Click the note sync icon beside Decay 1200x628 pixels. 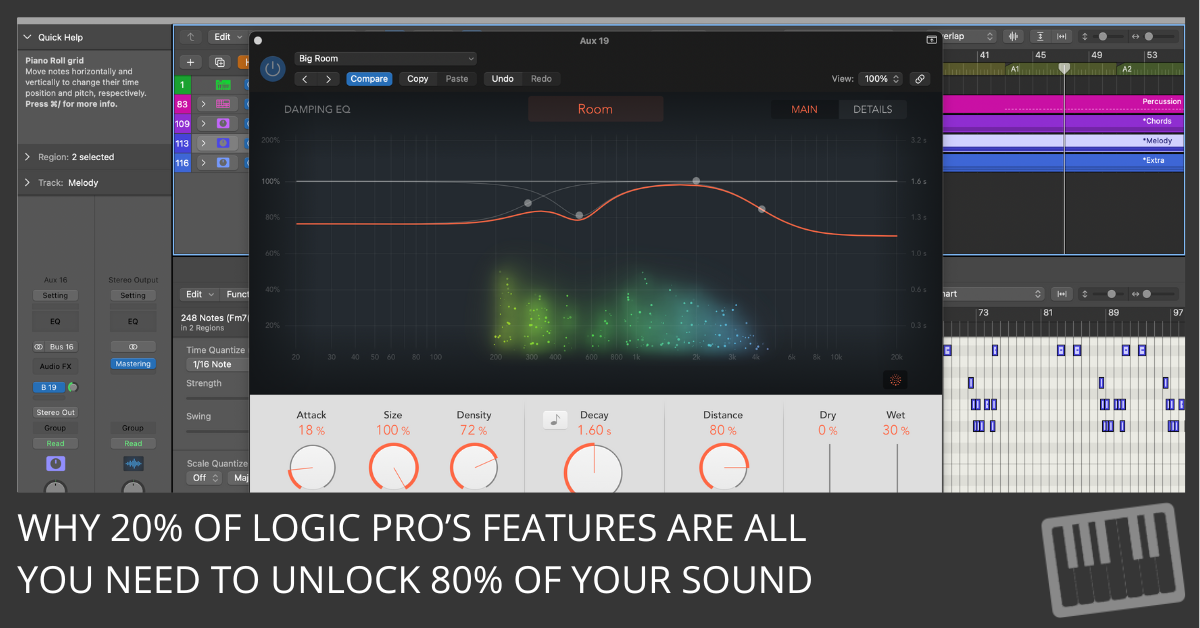tap(555, 420)
